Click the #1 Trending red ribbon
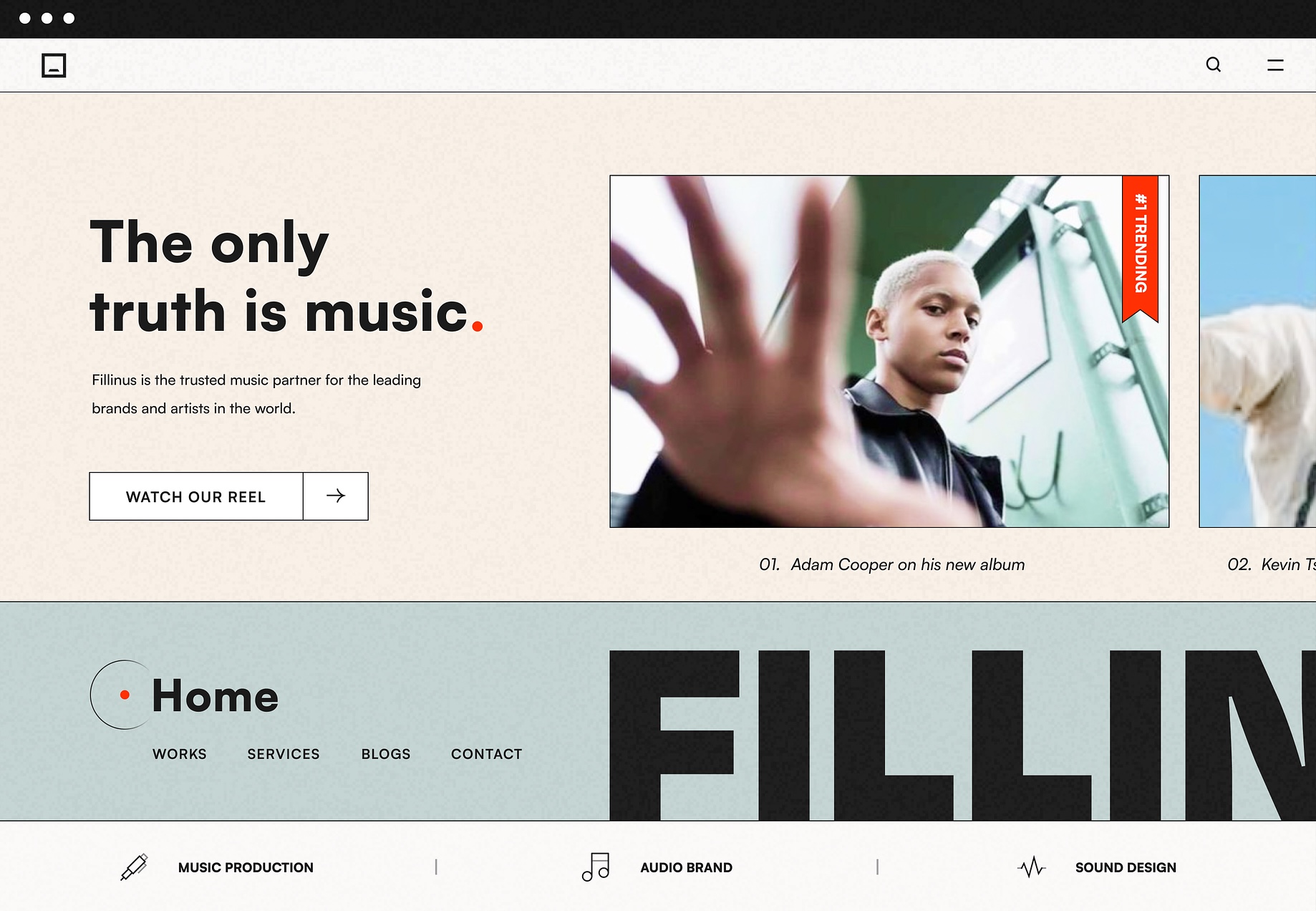Image resolution: width=1316 pixels, height=911 pixels. pos(1140,249)
